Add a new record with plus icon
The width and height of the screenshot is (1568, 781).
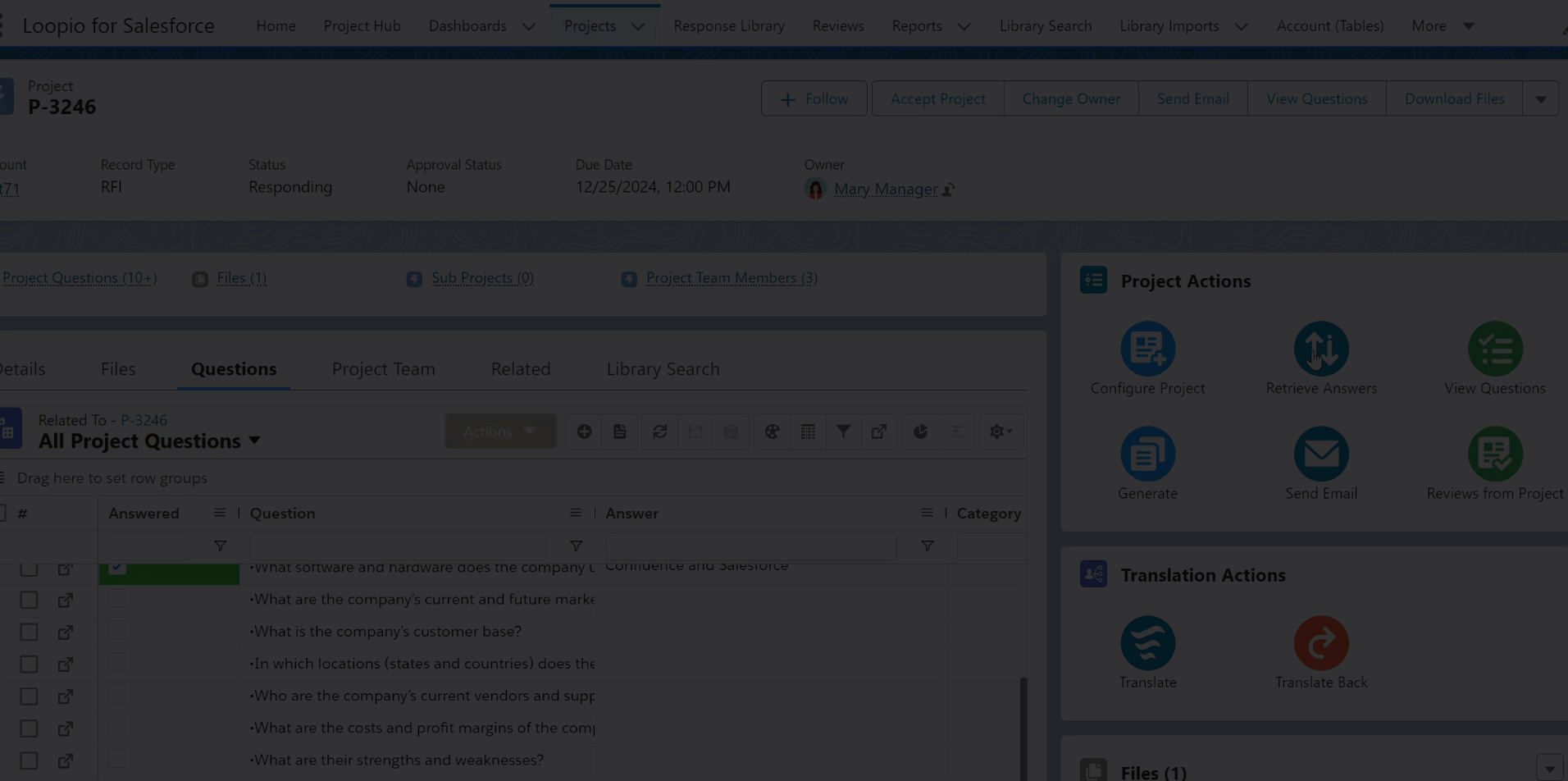pos(584,432)
